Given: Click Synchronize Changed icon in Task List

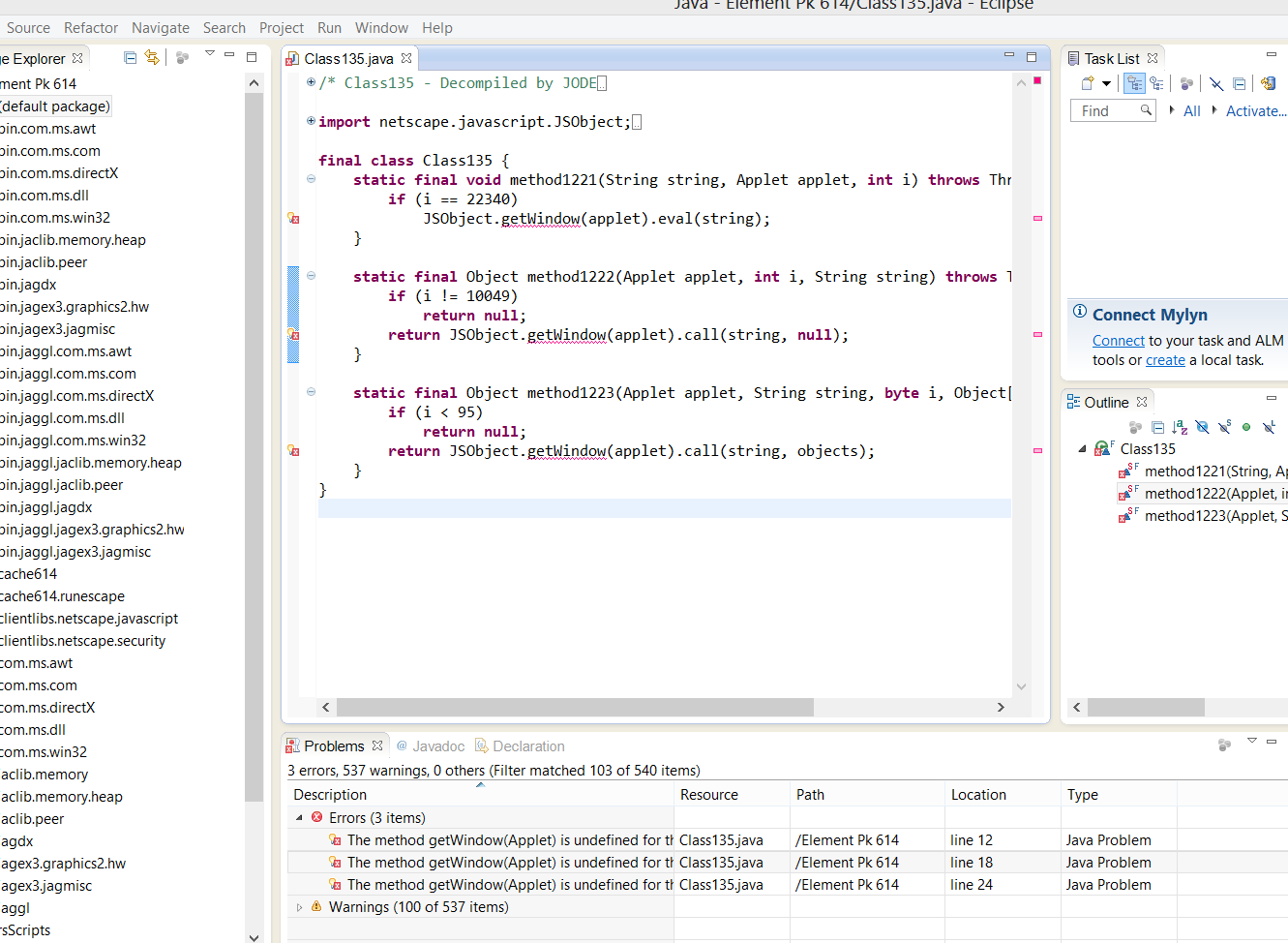Looking at the screenshot, I should 1268,84.
